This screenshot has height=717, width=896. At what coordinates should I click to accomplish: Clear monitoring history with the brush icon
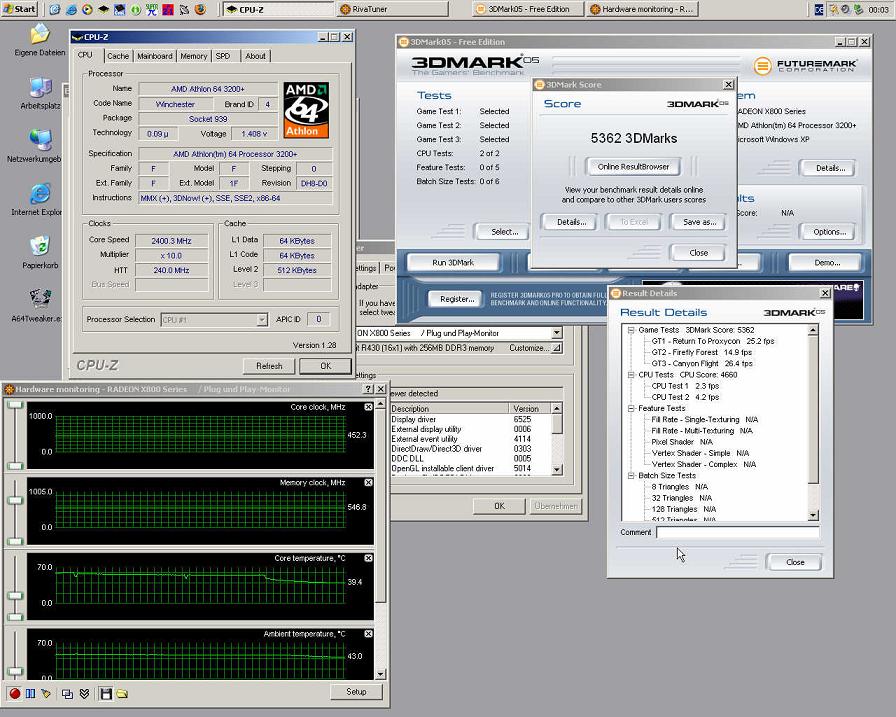[x=46, y=694]
